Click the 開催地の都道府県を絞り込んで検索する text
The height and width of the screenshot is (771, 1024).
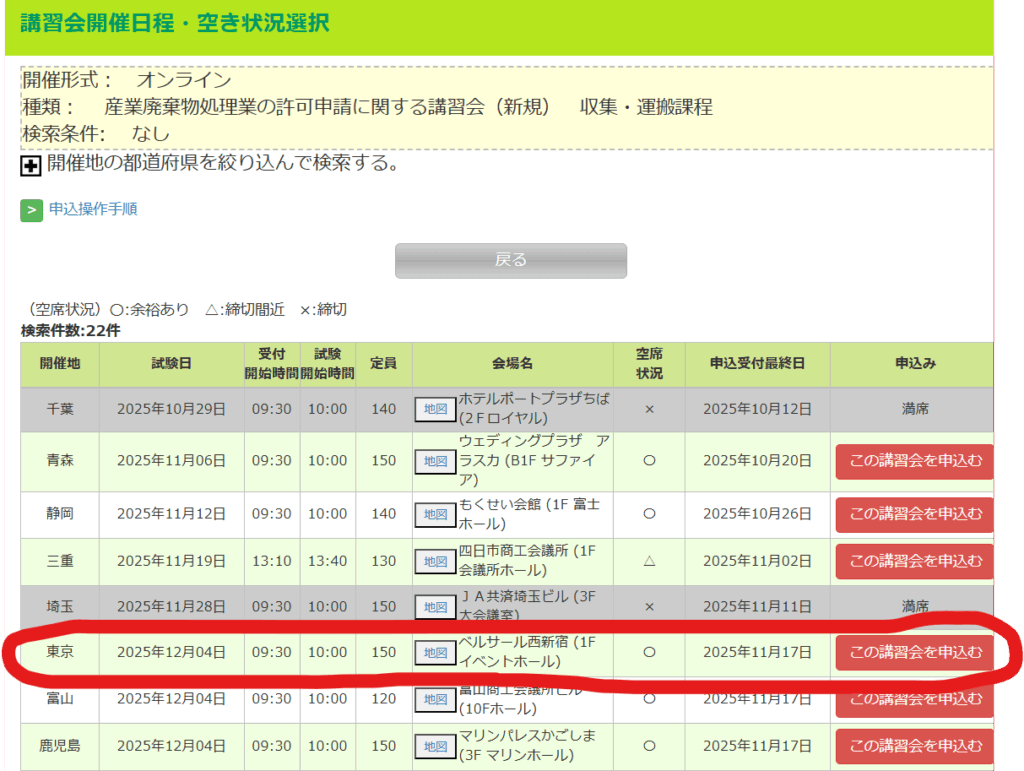(x=223, y=163)
